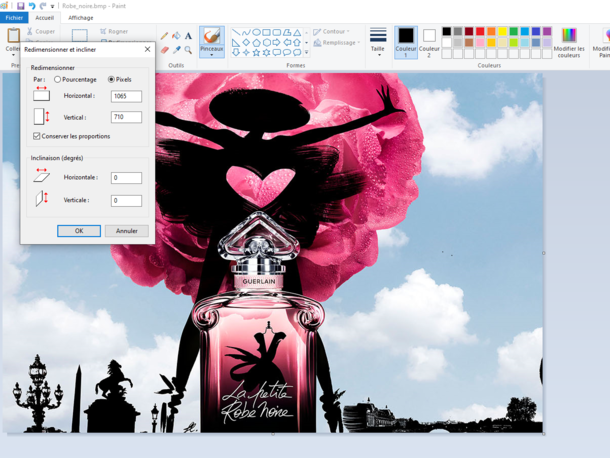The height and width of the screenshot is (458, 610).
Task: Open the Quick Access Toolbar customize arrow
Action: click(52, 6)
